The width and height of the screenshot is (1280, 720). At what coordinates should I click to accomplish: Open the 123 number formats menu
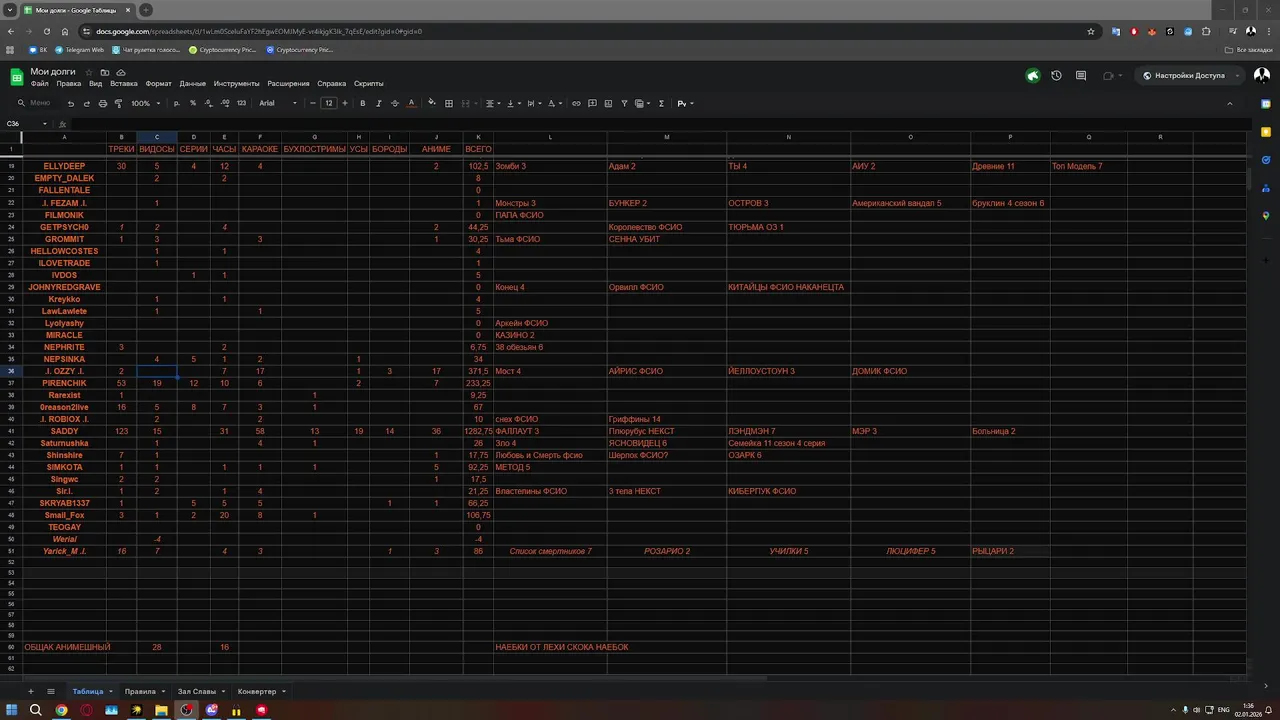pyautogui.click(x=241, y=103)
